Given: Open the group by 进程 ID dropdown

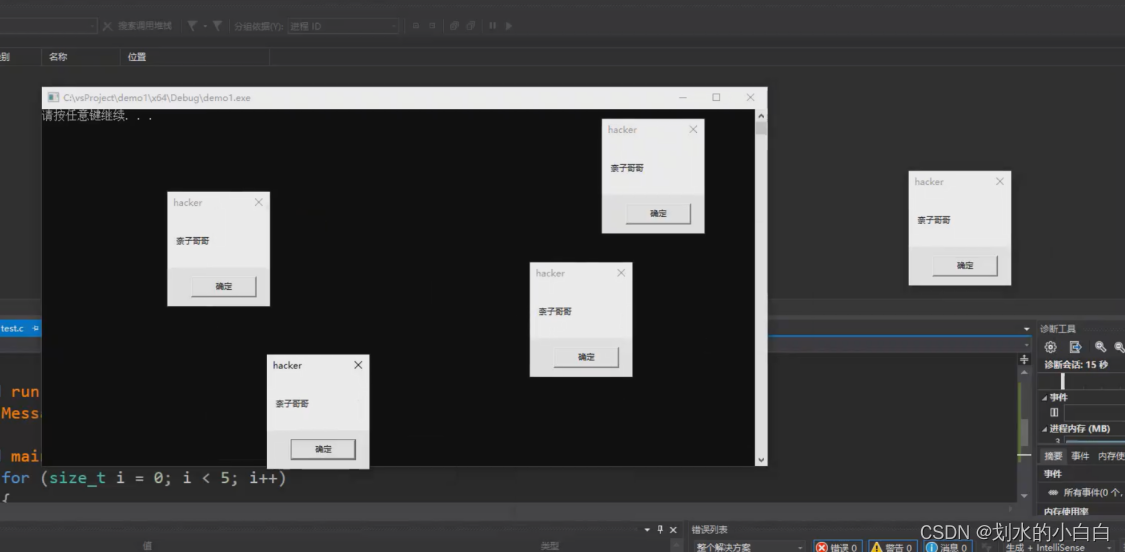Looking at the screenshot, I should pos(393,27).
